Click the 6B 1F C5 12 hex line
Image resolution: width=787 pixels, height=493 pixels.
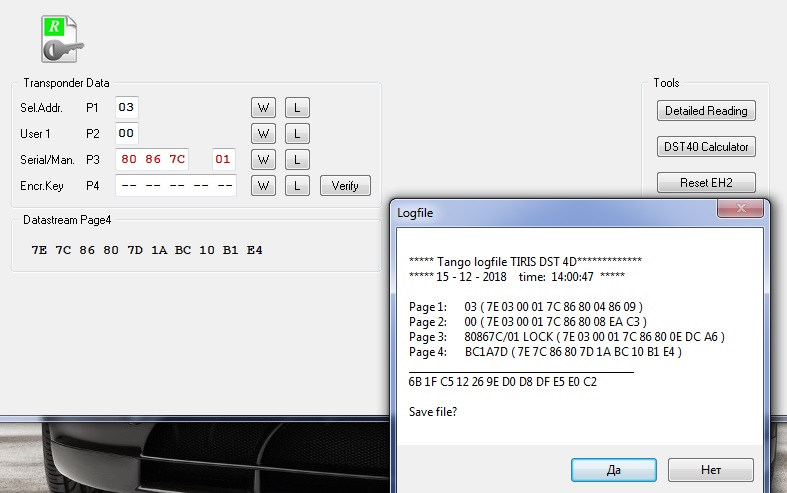click(x=502, y=382)
